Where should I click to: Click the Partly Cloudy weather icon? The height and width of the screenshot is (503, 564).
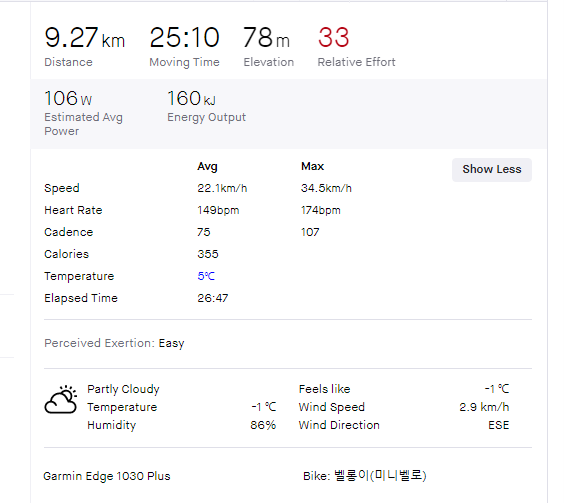click(61, 400)
